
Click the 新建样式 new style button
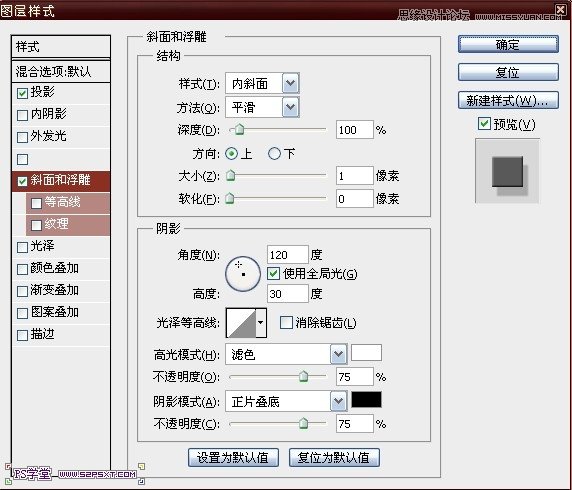click(x=508, y=100)
